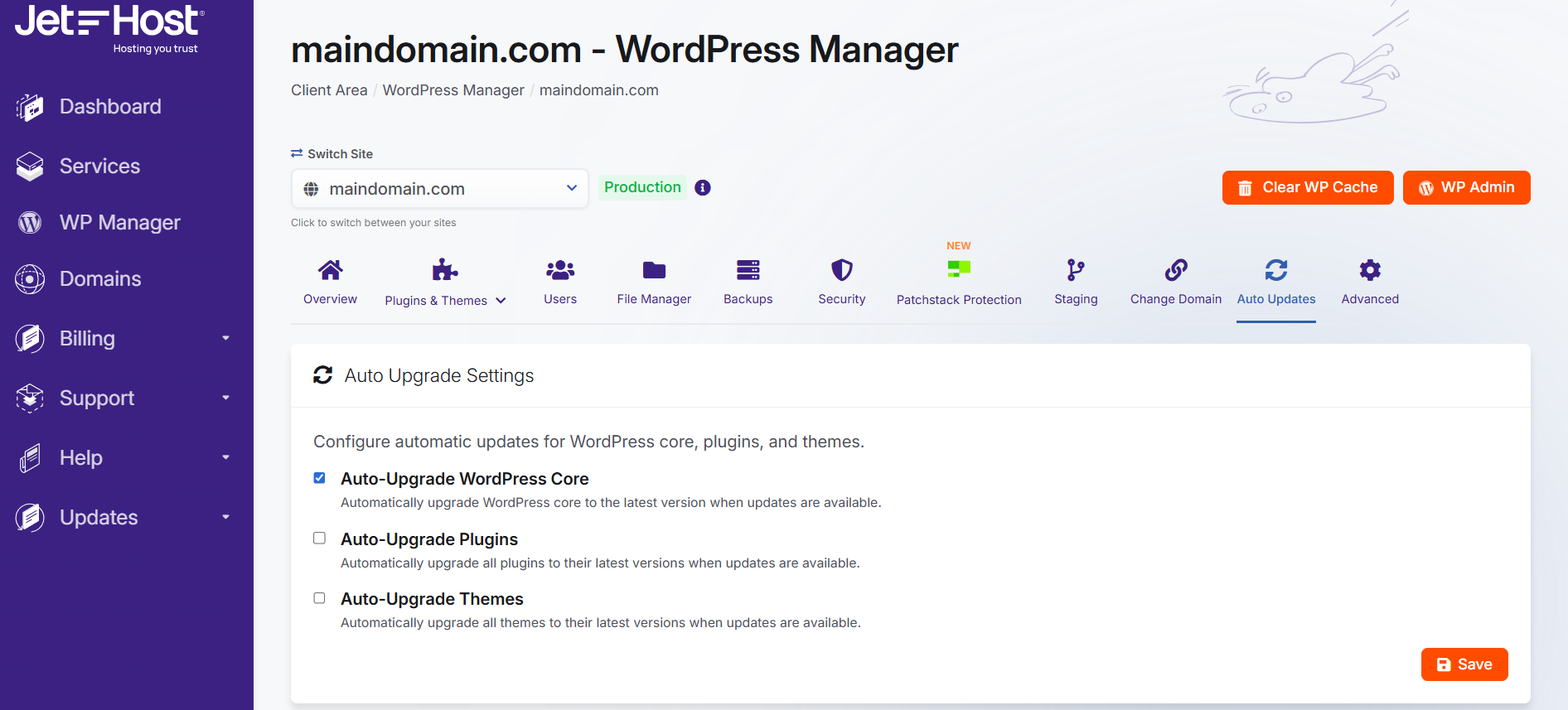This screenshot has height=710, width=1568.
Task: Go to WordPress Manager breadcrumb link
Action: click(453, 90)
